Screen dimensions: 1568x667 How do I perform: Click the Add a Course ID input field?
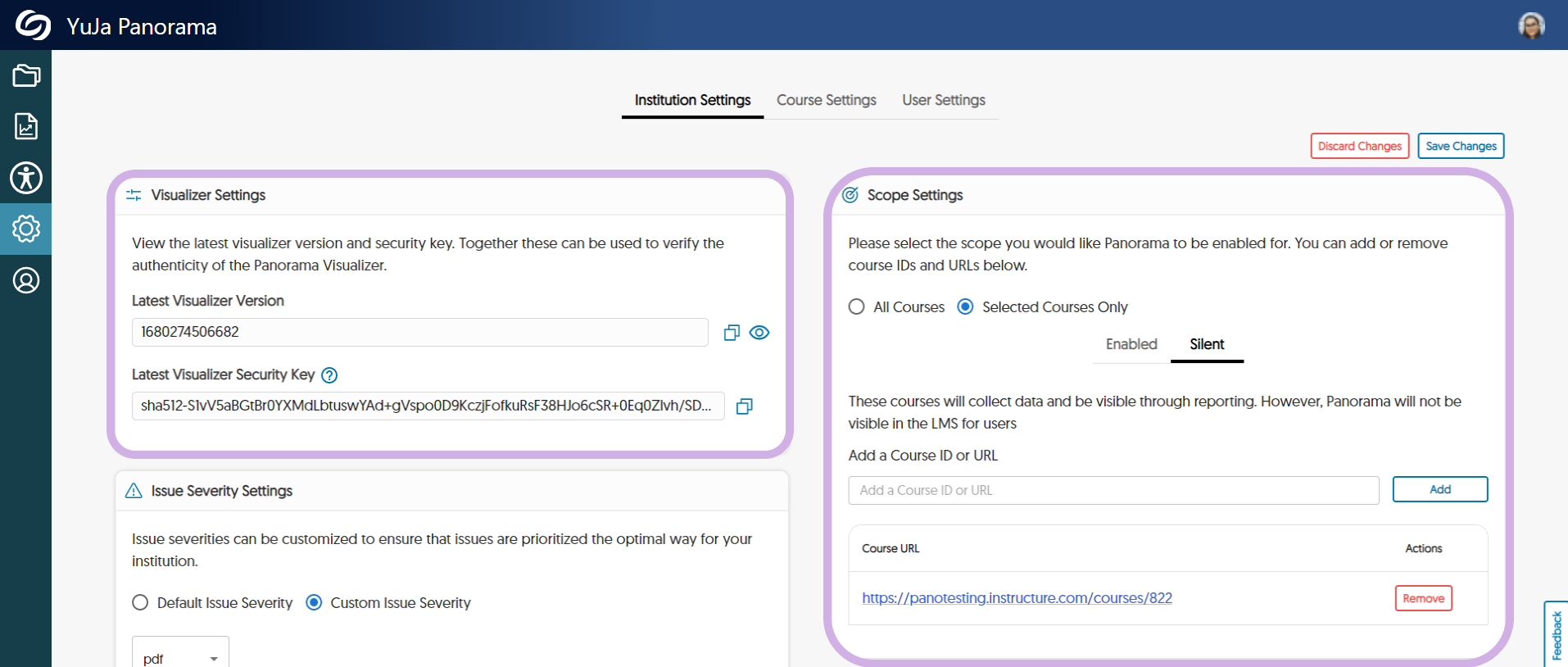click(1113, 490)
